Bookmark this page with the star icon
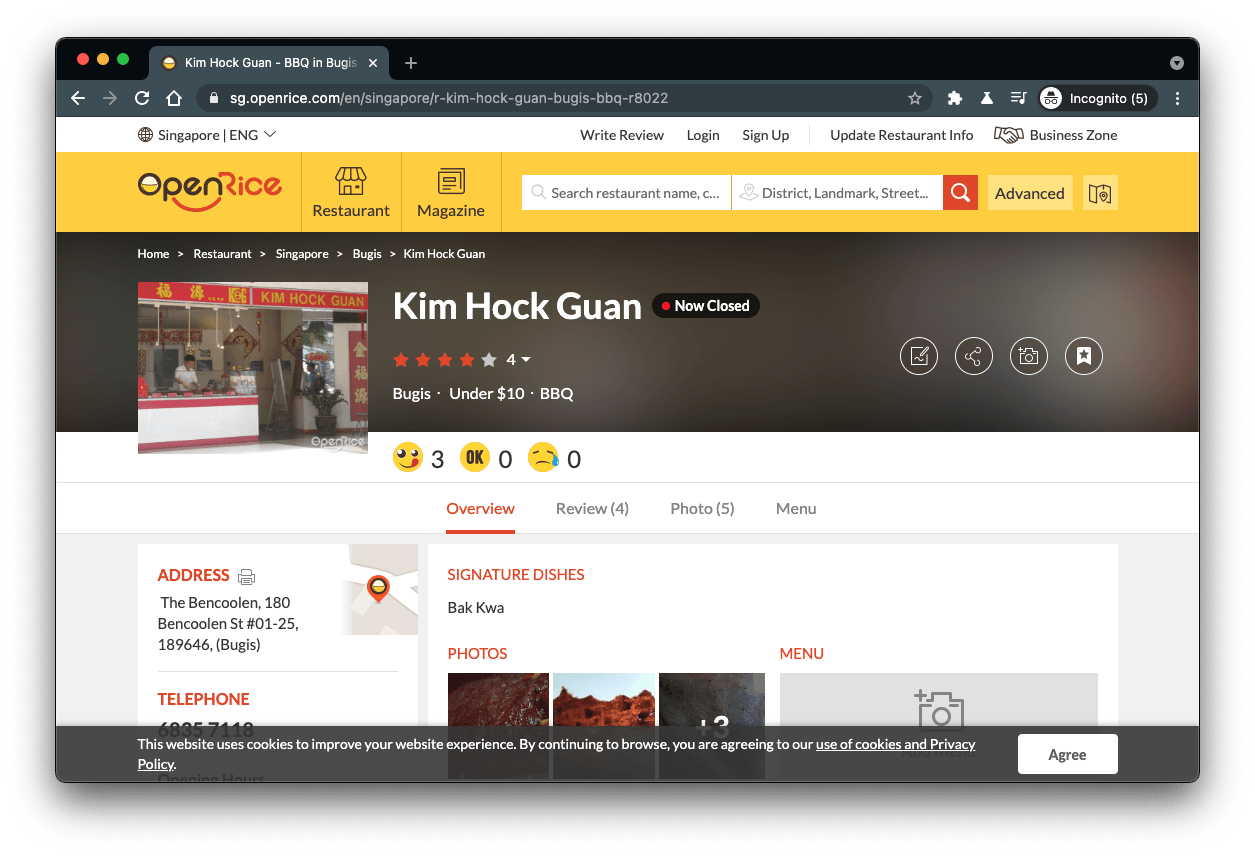This screenshot has width=1255, height=856. 914,98
